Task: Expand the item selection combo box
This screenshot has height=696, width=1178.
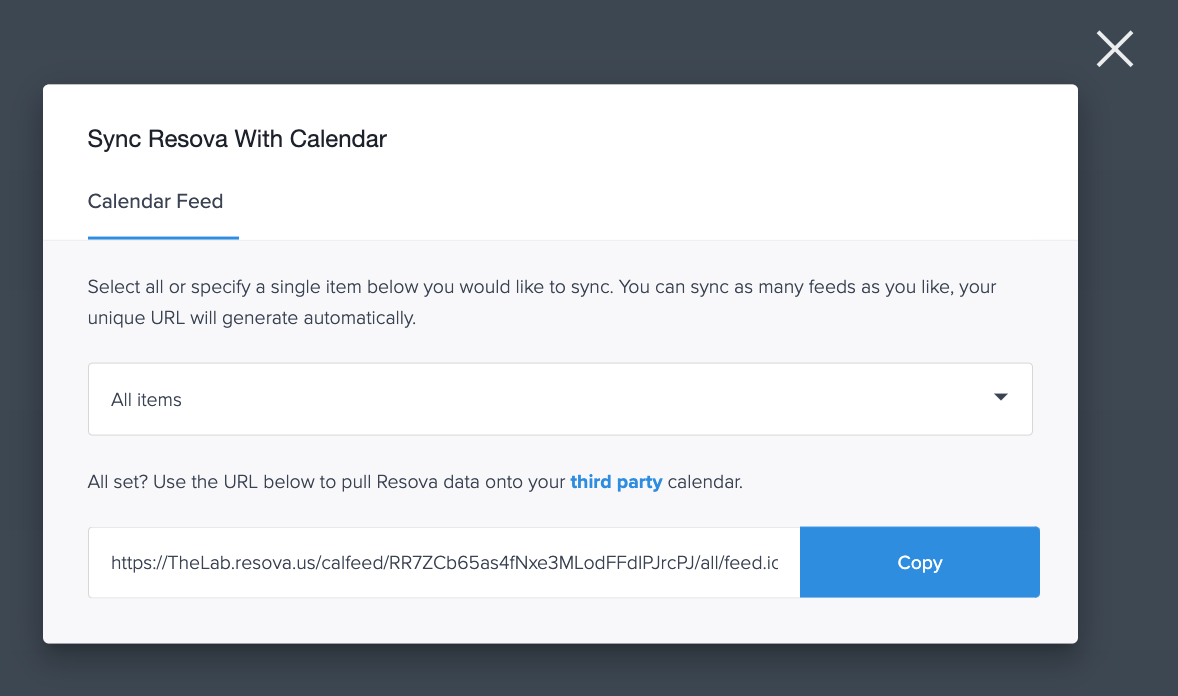Action: tap(560, 397)
